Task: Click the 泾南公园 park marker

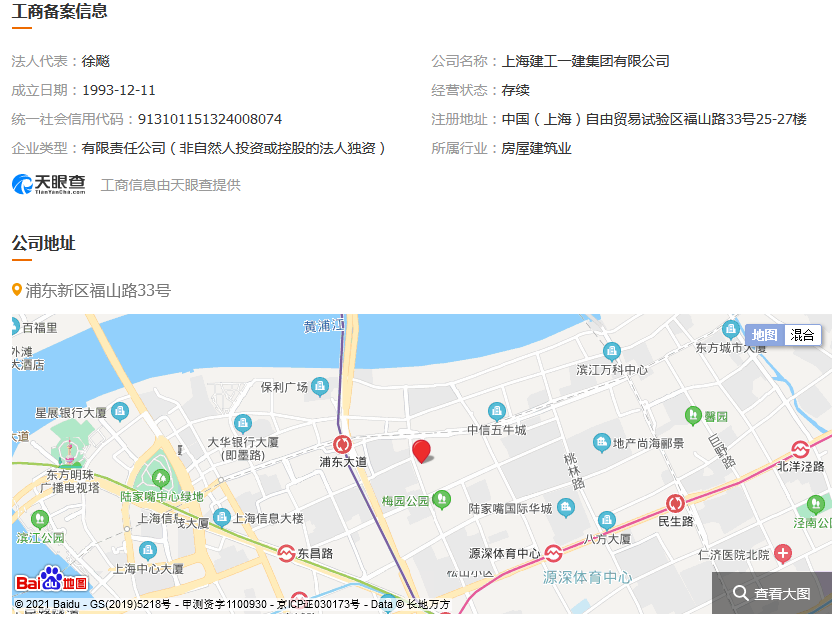Action: 816,504
